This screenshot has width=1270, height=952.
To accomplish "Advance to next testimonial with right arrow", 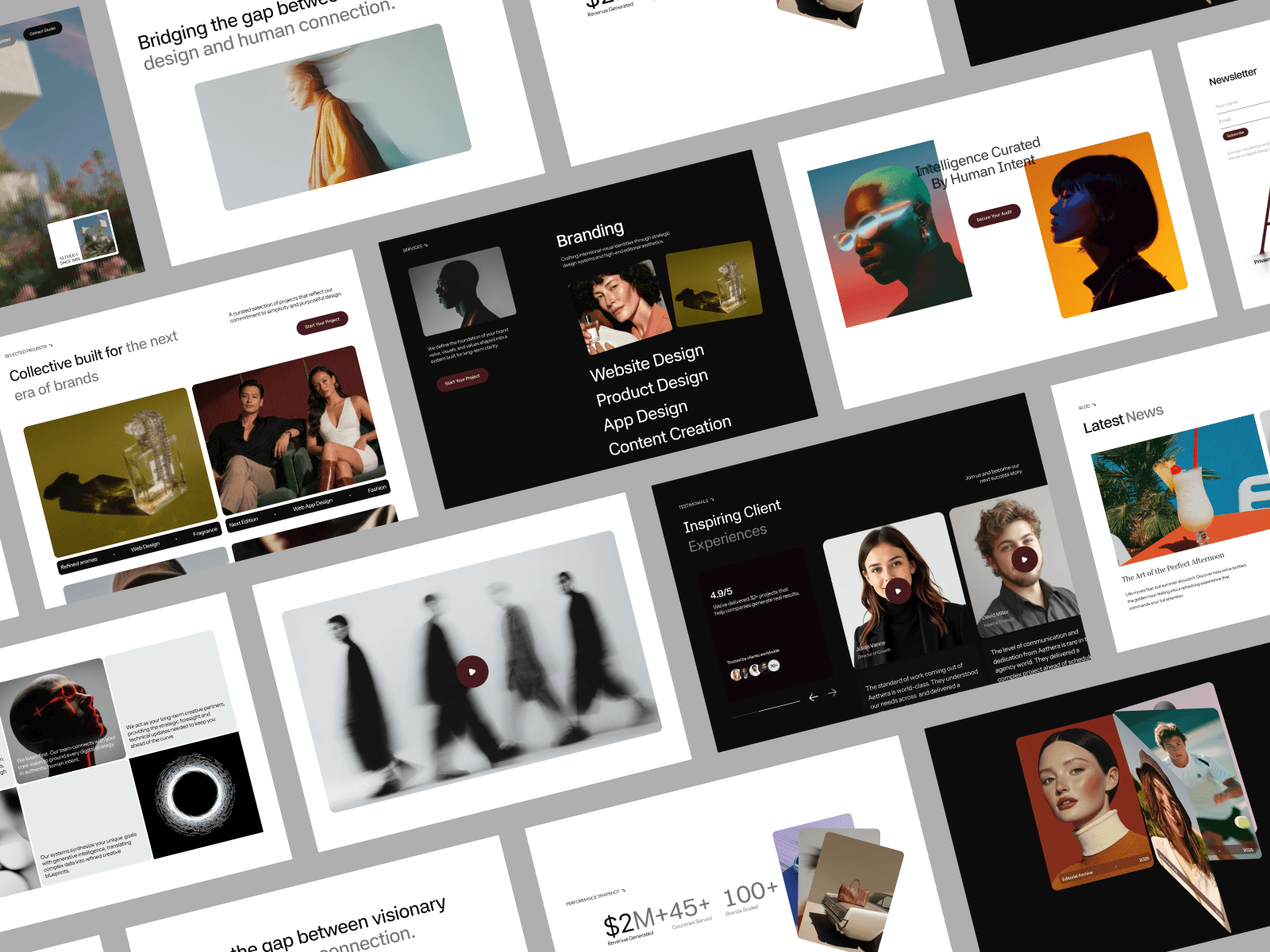I will 833,693.
